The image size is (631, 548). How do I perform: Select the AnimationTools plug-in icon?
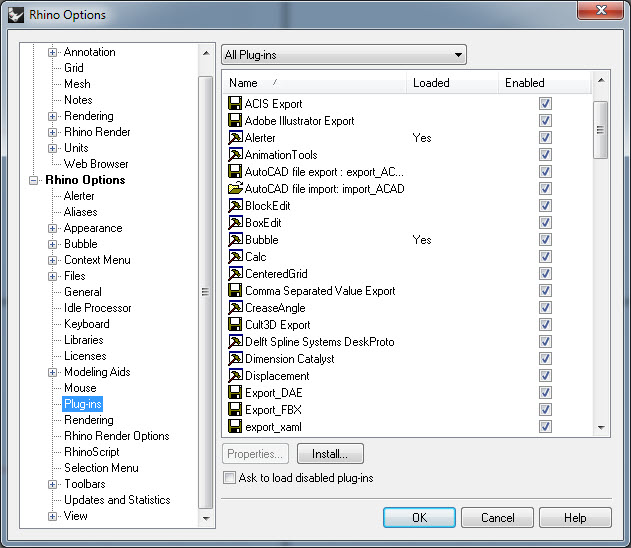[235, 155]
